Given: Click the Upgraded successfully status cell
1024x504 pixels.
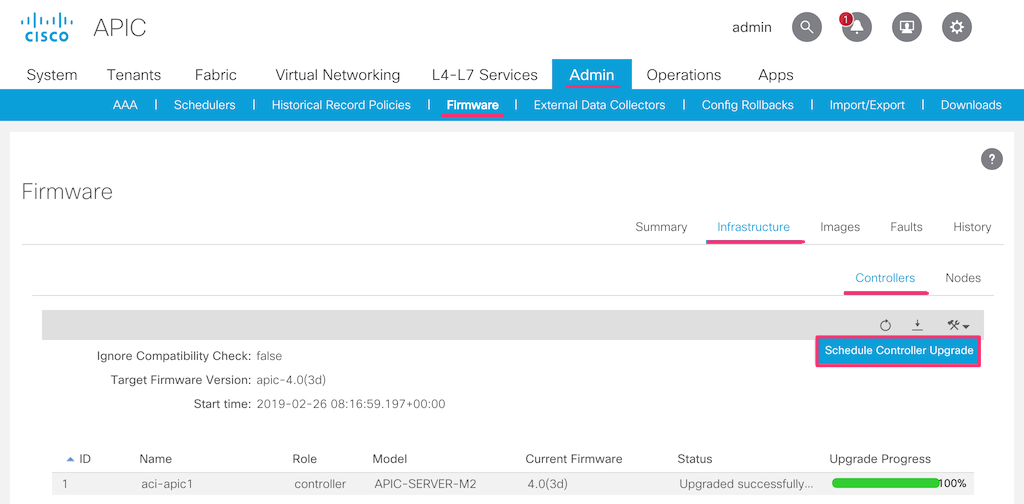Looking at the screenshot, I should (x=746, y=484).
